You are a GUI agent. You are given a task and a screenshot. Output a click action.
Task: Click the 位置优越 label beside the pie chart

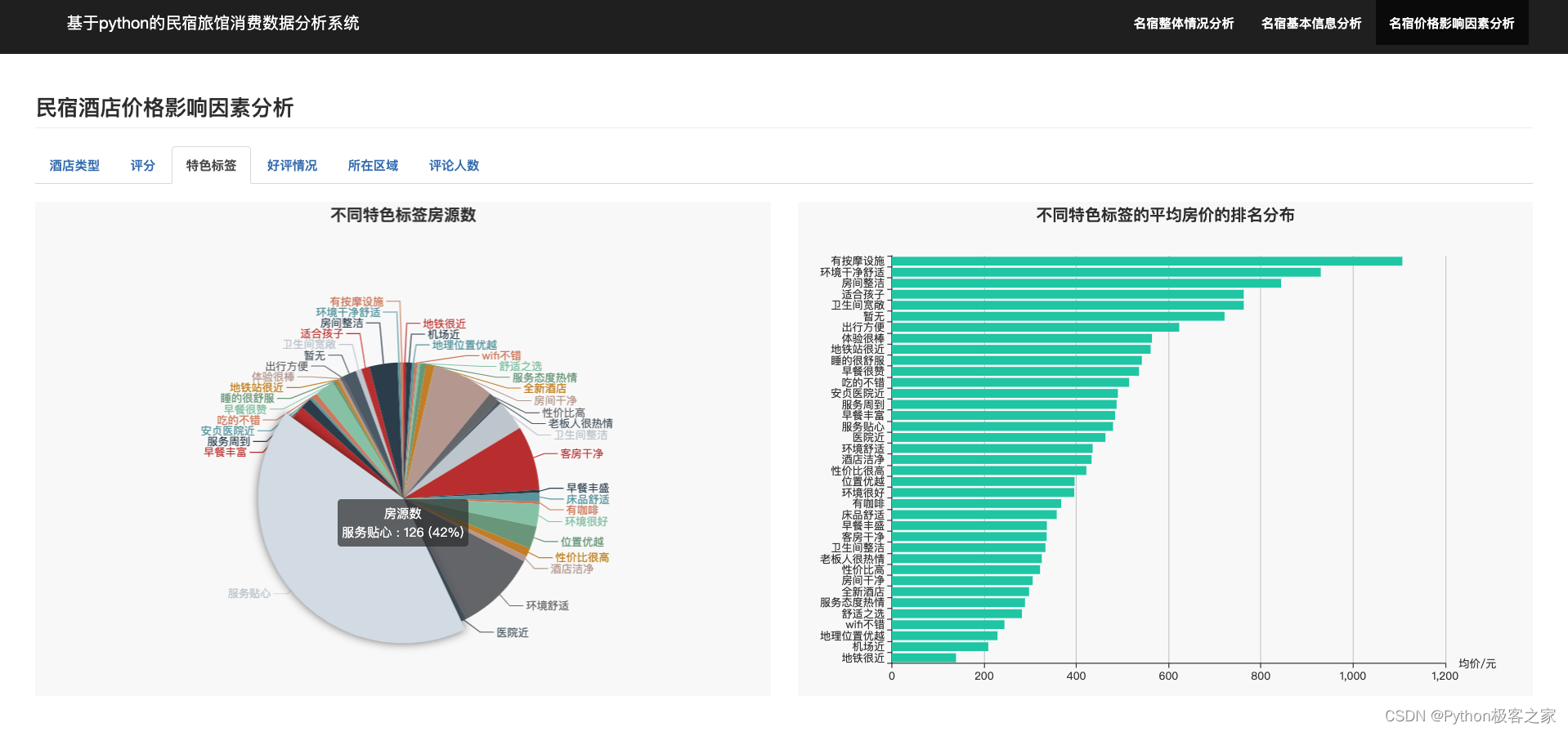click(582, 542)
